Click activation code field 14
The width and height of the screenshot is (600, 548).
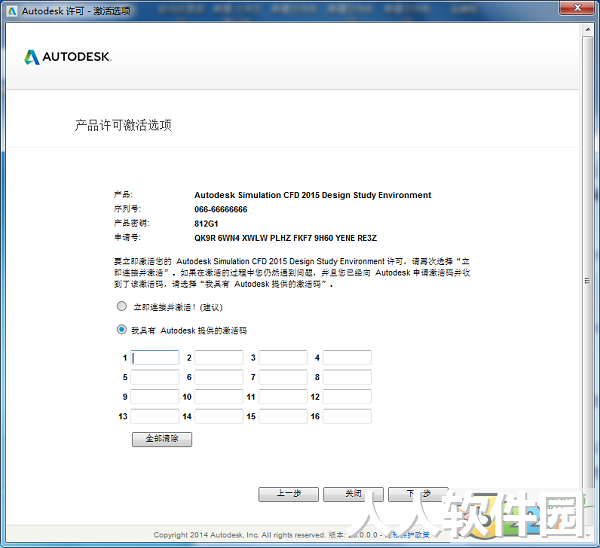(x=219, y=416)
